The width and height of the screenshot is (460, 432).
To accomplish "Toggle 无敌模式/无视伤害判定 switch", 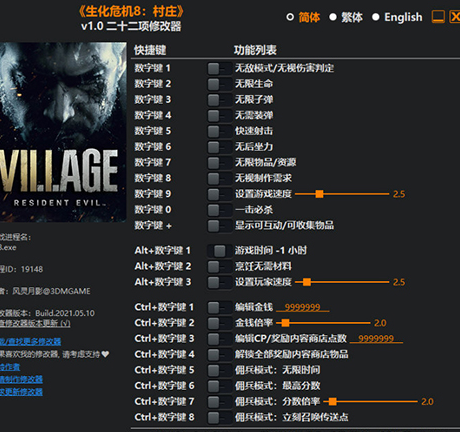I will pyautogui.click(x=219, y=69).
